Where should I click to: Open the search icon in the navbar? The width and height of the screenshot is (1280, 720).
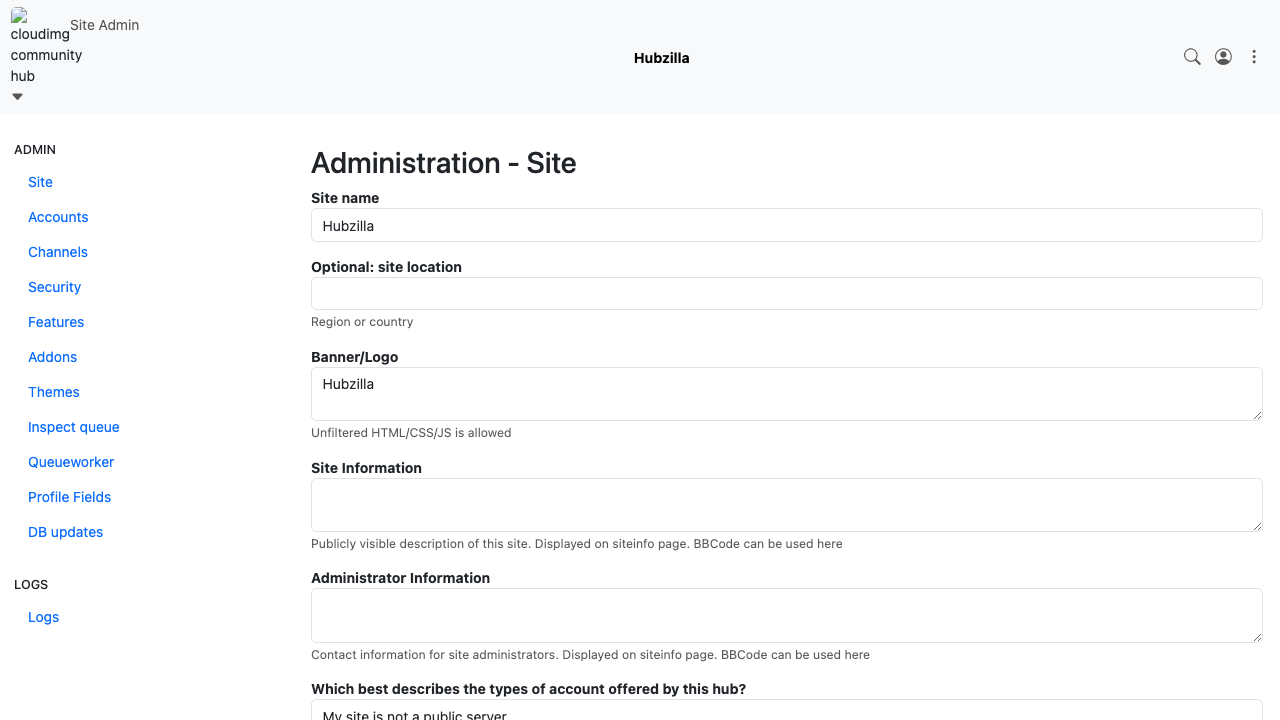coord(1192,57)
